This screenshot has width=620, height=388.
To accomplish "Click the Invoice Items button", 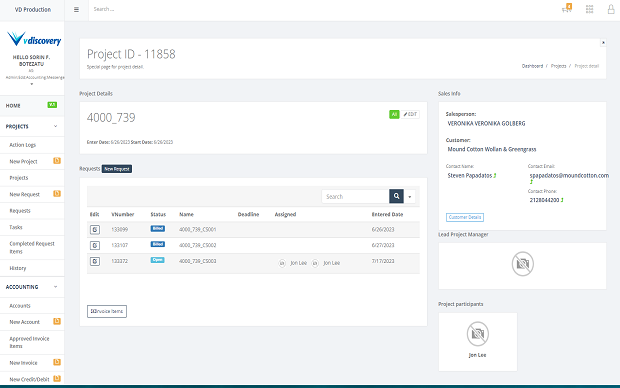I will [107, 311].
